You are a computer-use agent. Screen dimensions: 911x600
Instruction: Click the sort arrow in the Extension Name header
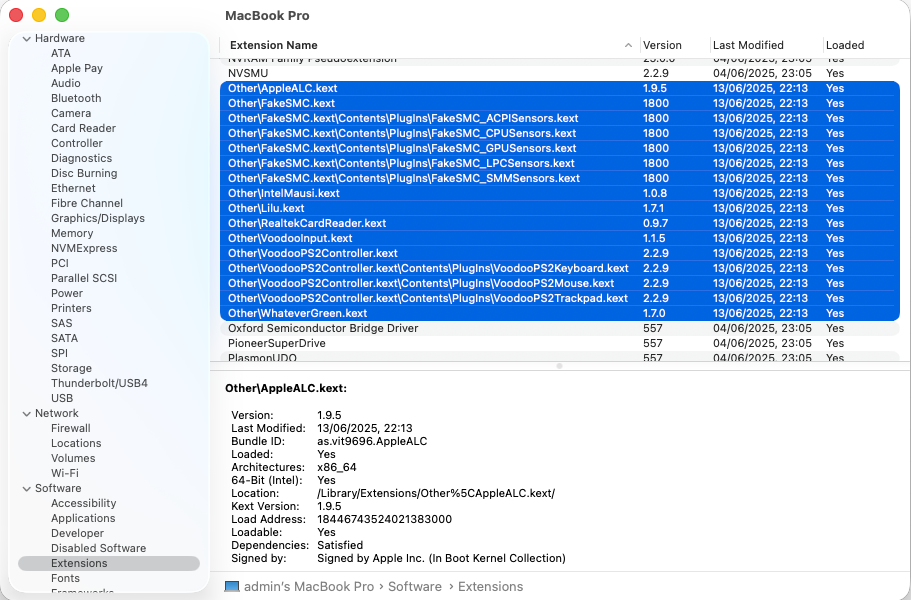point(628,45)
